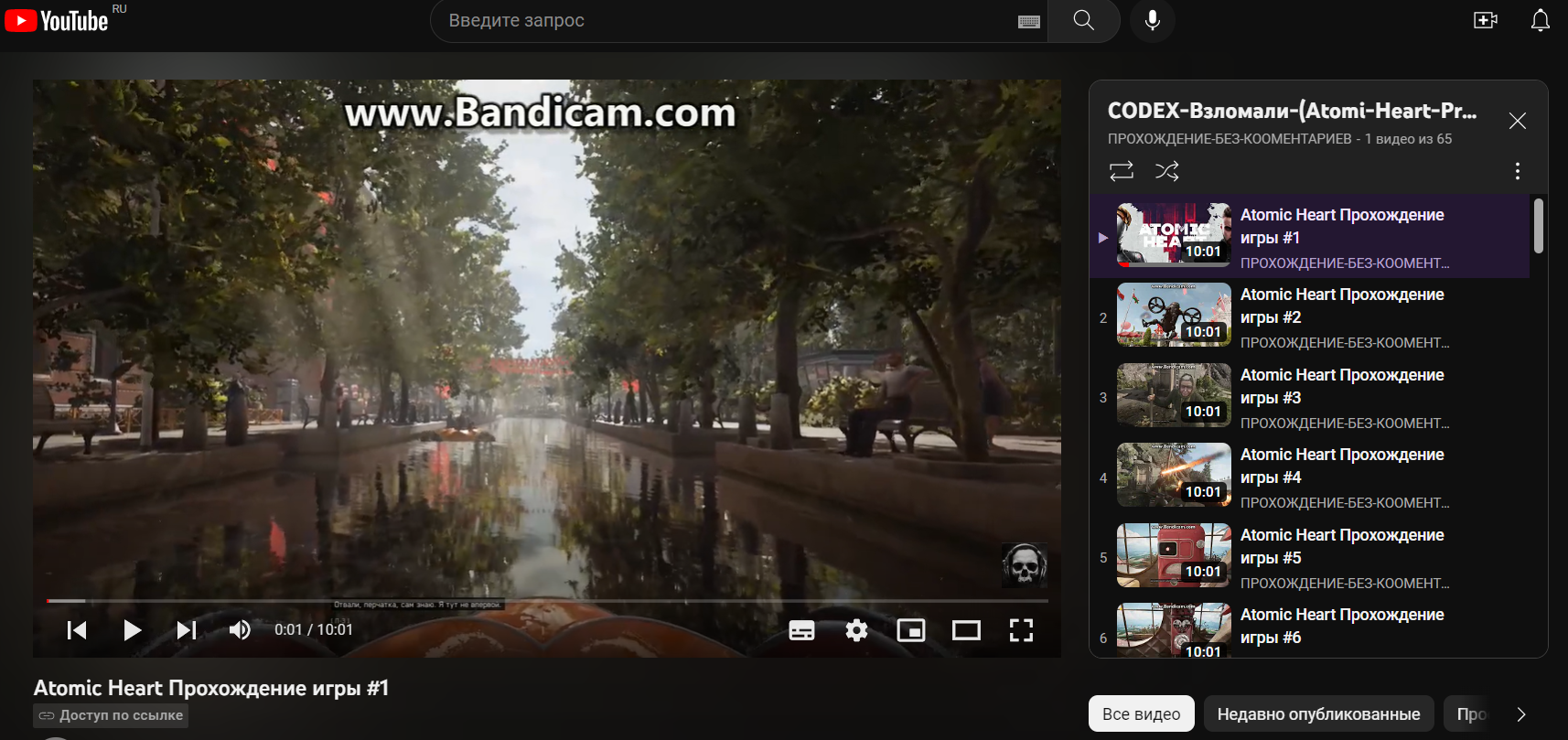Open thumbnail of playlist video #3

point(1174,395)
